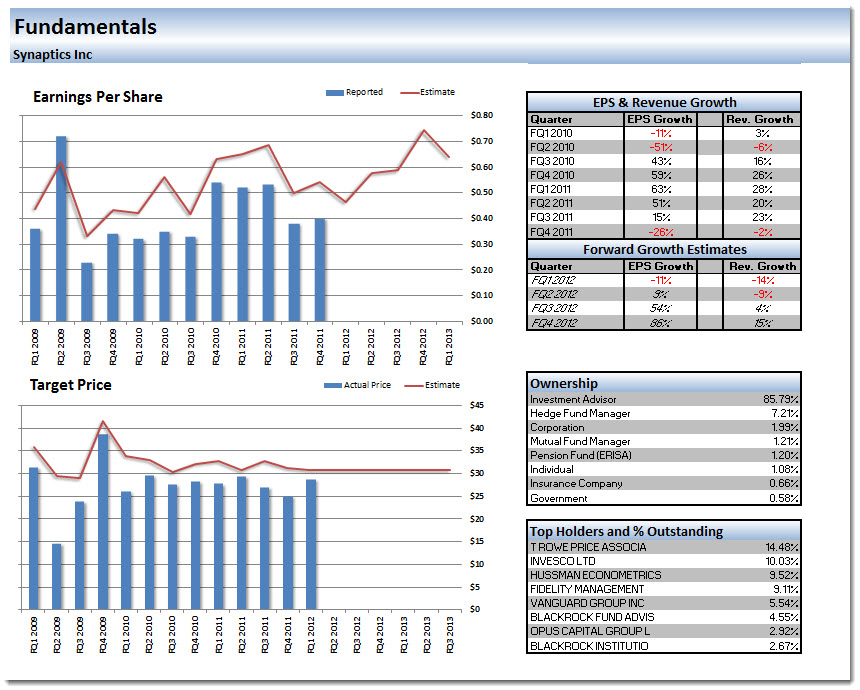The width and height of the screenshot is (860, 690).
Task: Select the Mutual Fund Manager row
Action: (x=664, y=442)
